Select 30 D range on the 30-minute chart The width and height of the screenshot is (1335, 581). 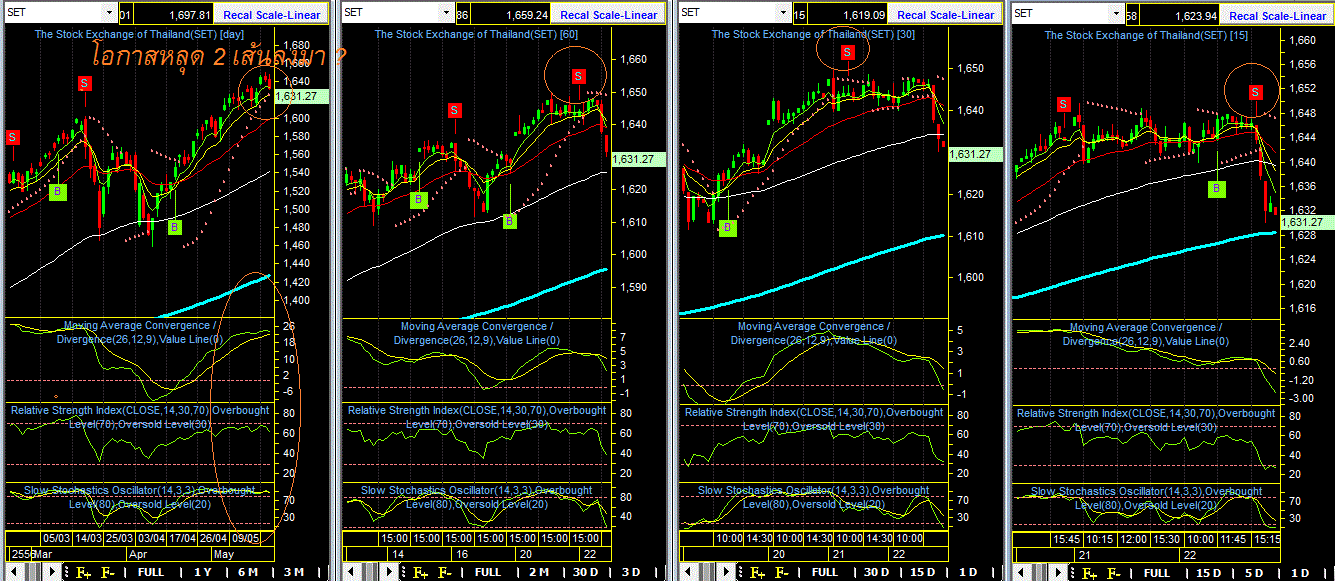click(x=877, y=572)
